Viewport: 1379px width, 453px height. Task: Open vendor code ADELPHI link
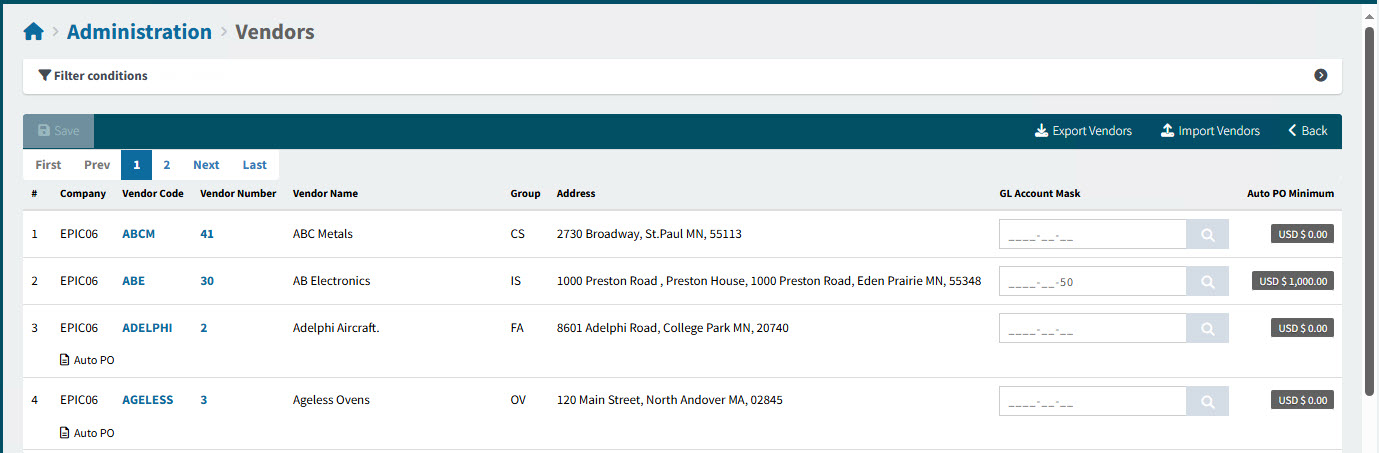pyautogui.click(x=147, y=328)
